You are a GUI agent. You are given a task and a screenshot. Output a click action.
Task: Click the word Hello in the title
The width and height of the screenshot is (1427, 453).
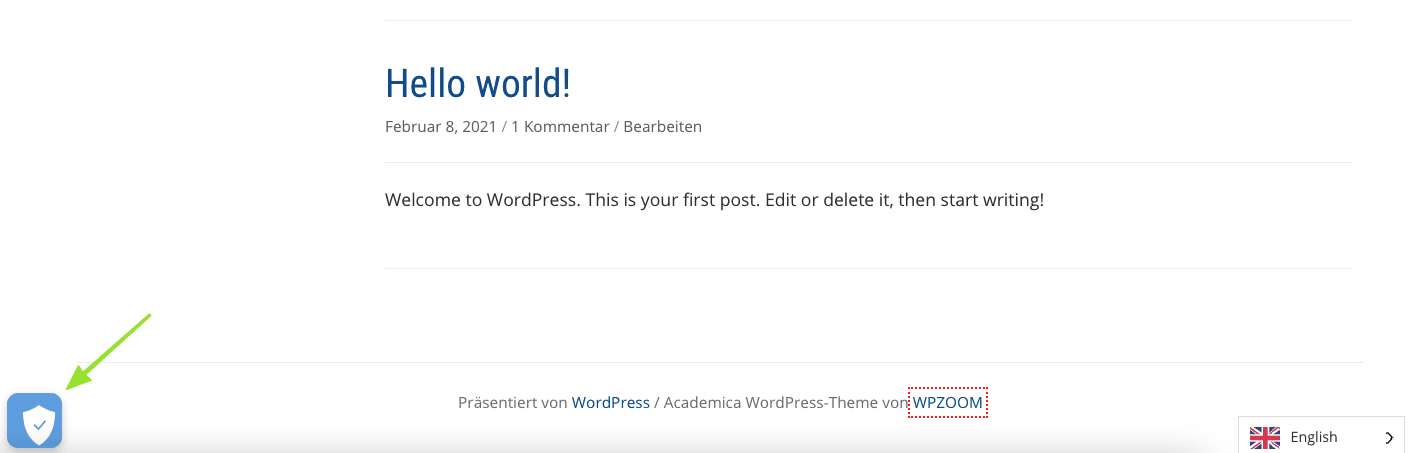427,83
